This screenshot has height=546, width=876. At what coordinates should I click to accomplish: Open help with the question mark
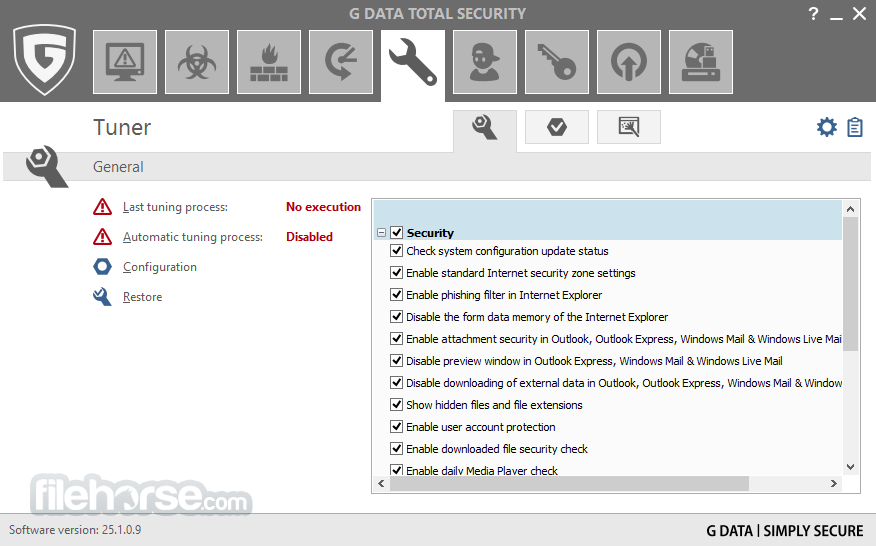click(x=813, y=13)
